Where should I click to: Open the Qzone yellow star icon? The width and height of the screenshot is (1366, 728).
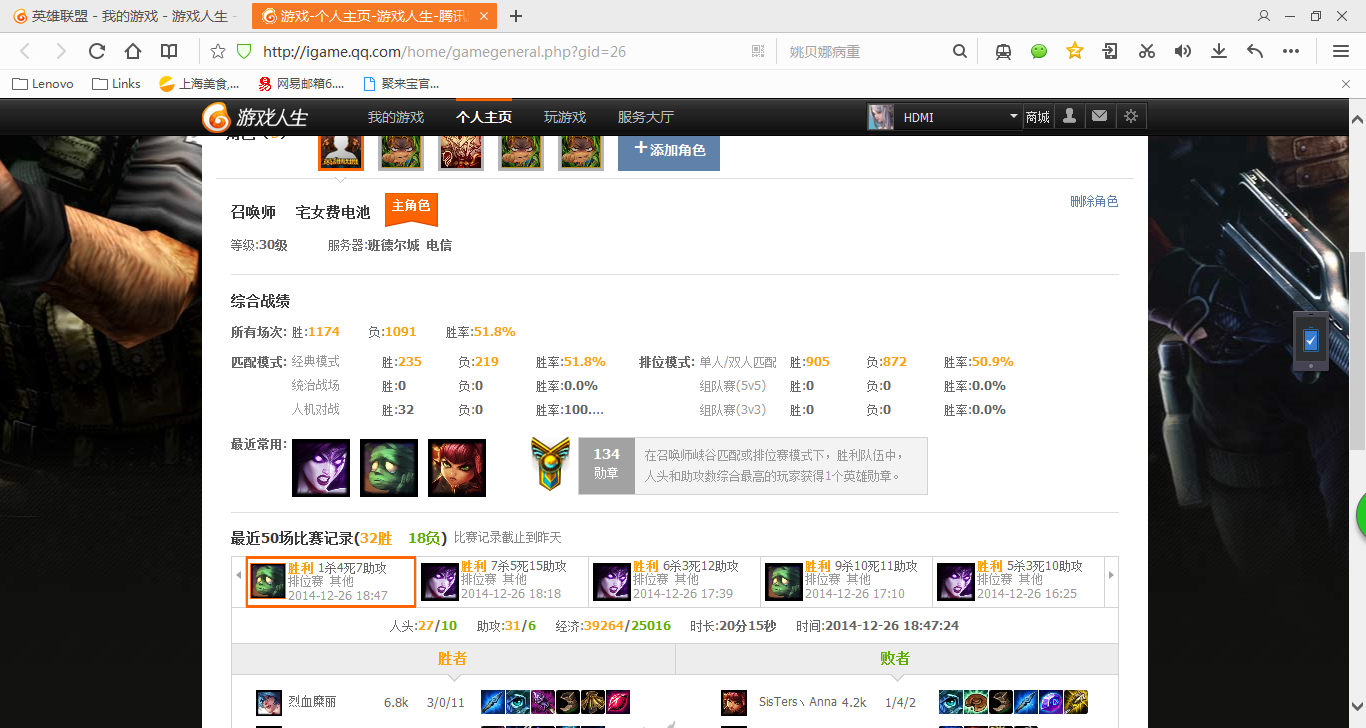coord(1075,51)
